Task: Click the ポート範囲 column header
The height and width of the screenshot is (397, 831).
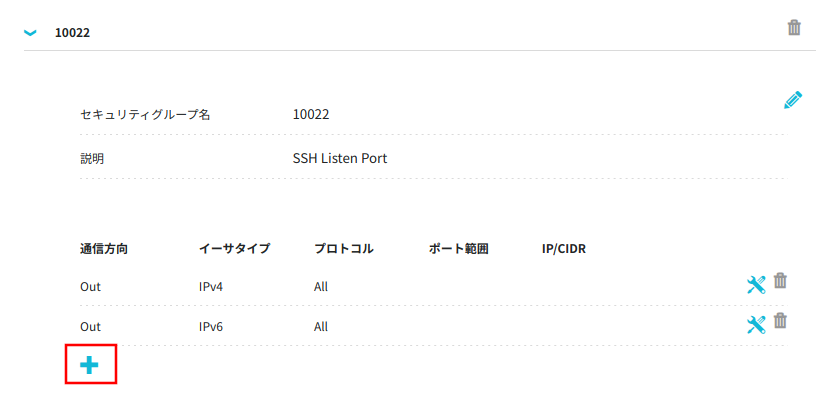Action: 458,249
